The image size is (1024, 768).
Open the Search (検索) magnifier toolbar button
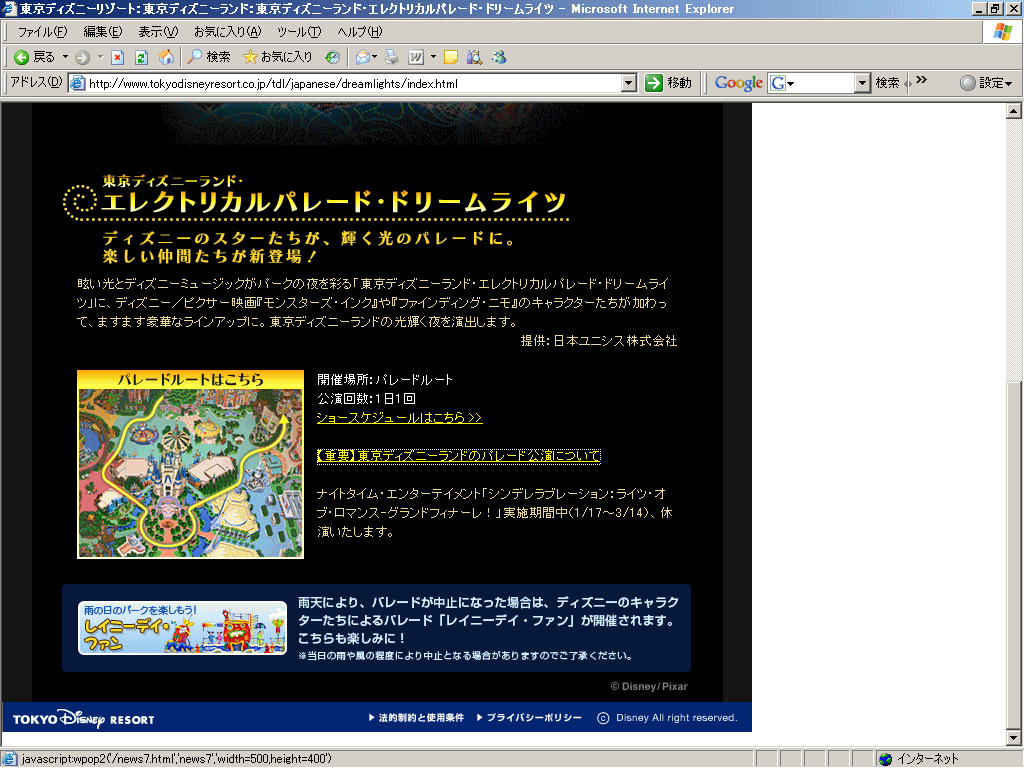click(209, 57)
